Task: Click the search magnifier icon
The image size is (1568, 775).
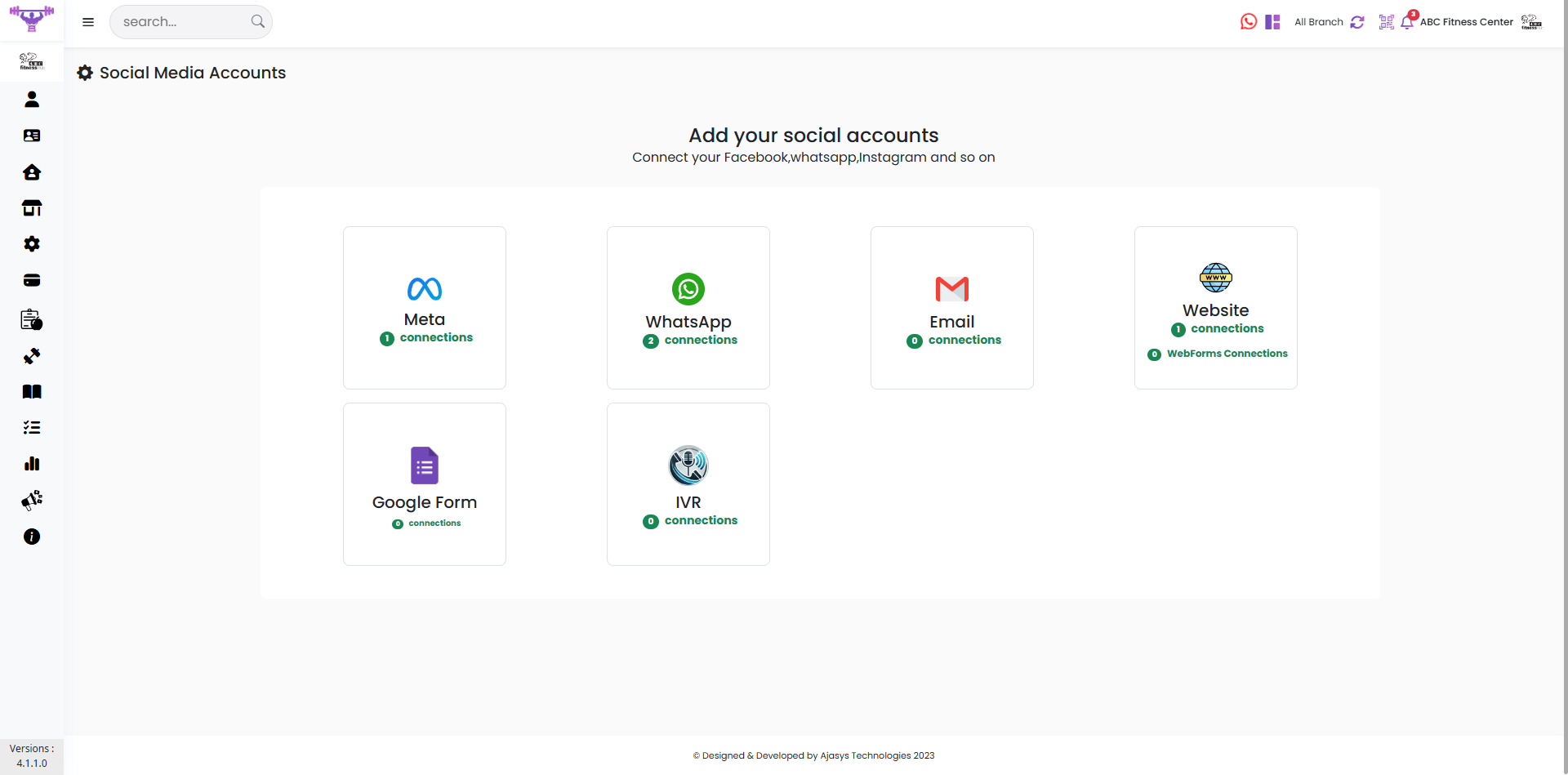Action: [x=258, y=22]
